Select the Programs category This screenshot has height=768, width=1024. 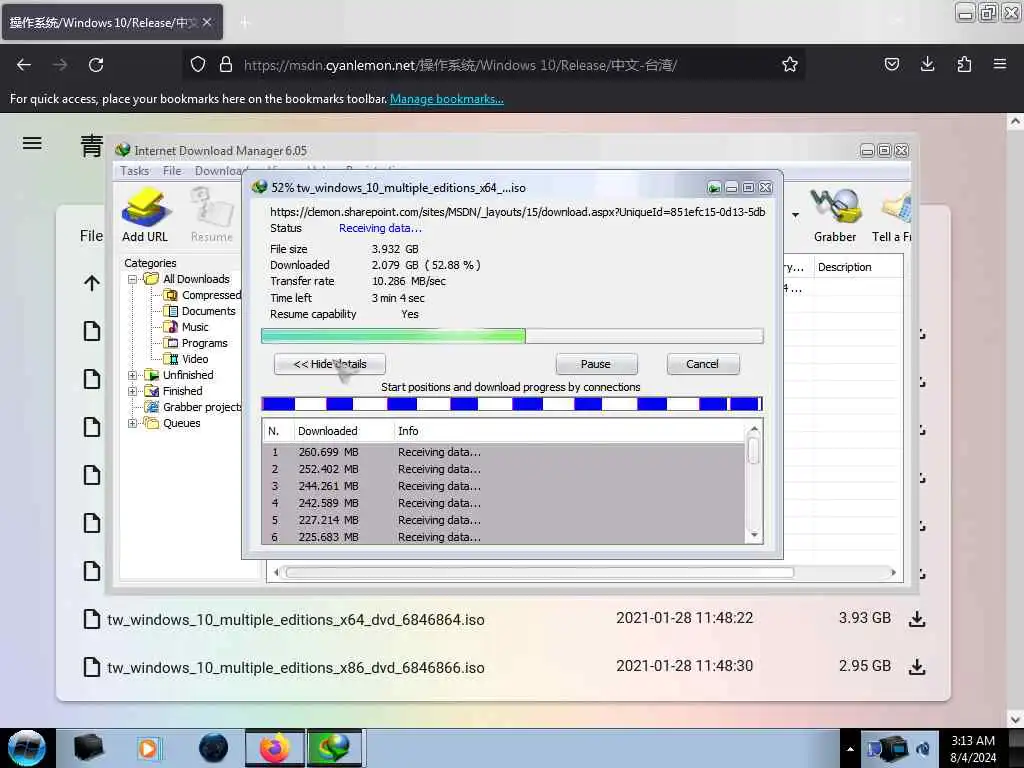click(204, 343)
